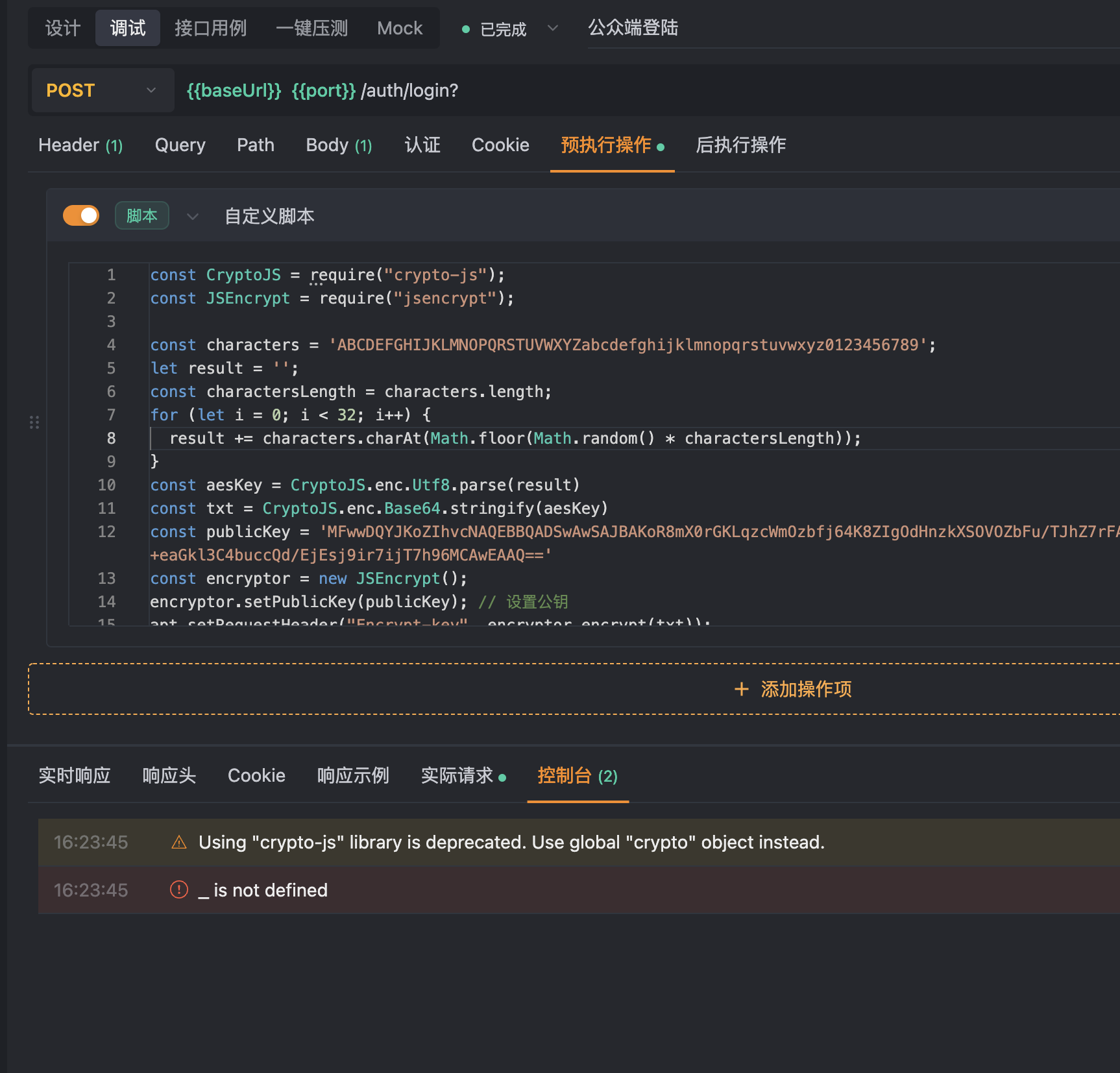1120x1073 pixels.
Task: Click code line 1 requiring crypto-js
Action: [328, 275]
